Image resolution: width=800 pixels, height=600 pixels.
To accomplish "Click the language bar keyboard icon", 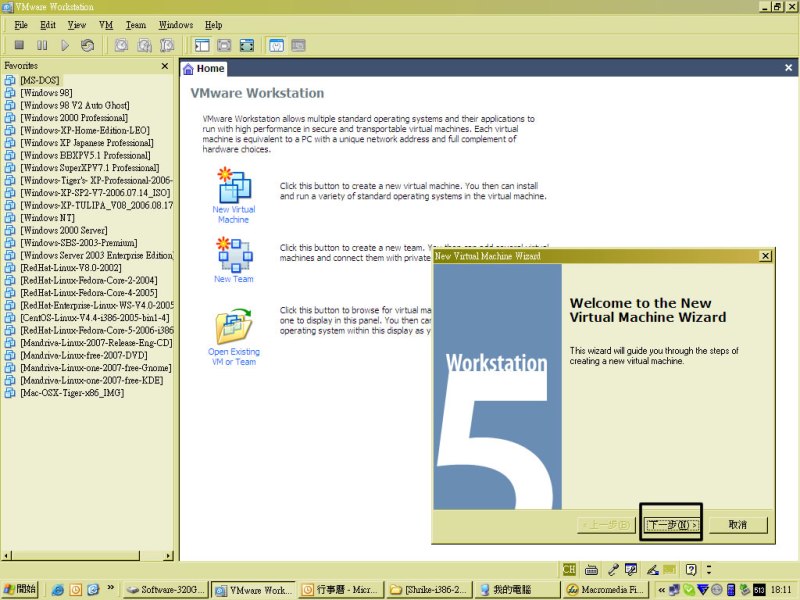I will 591,569.
